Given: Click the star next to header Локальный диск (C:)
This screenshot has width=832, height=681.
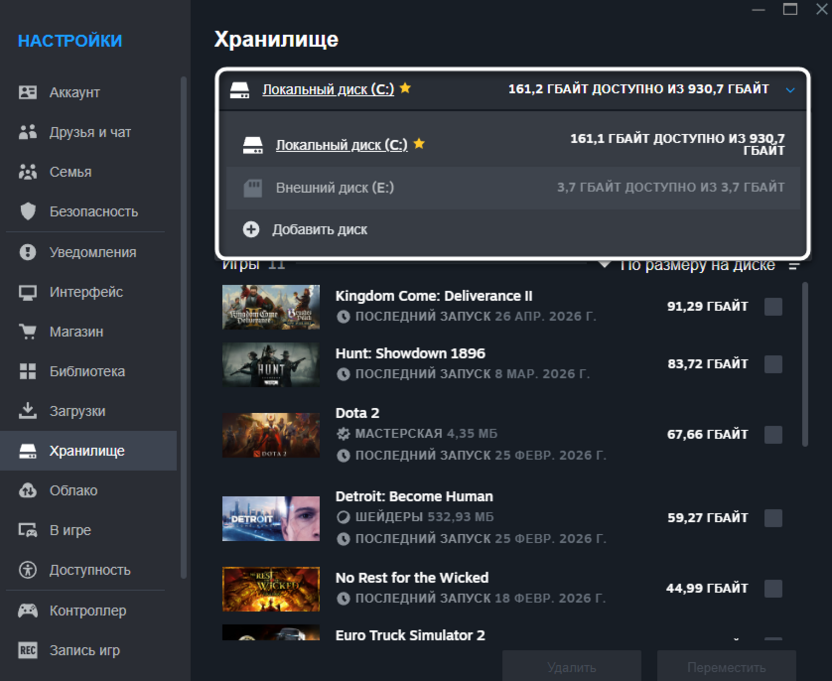Looking at the screenshot, I should 405,88.
